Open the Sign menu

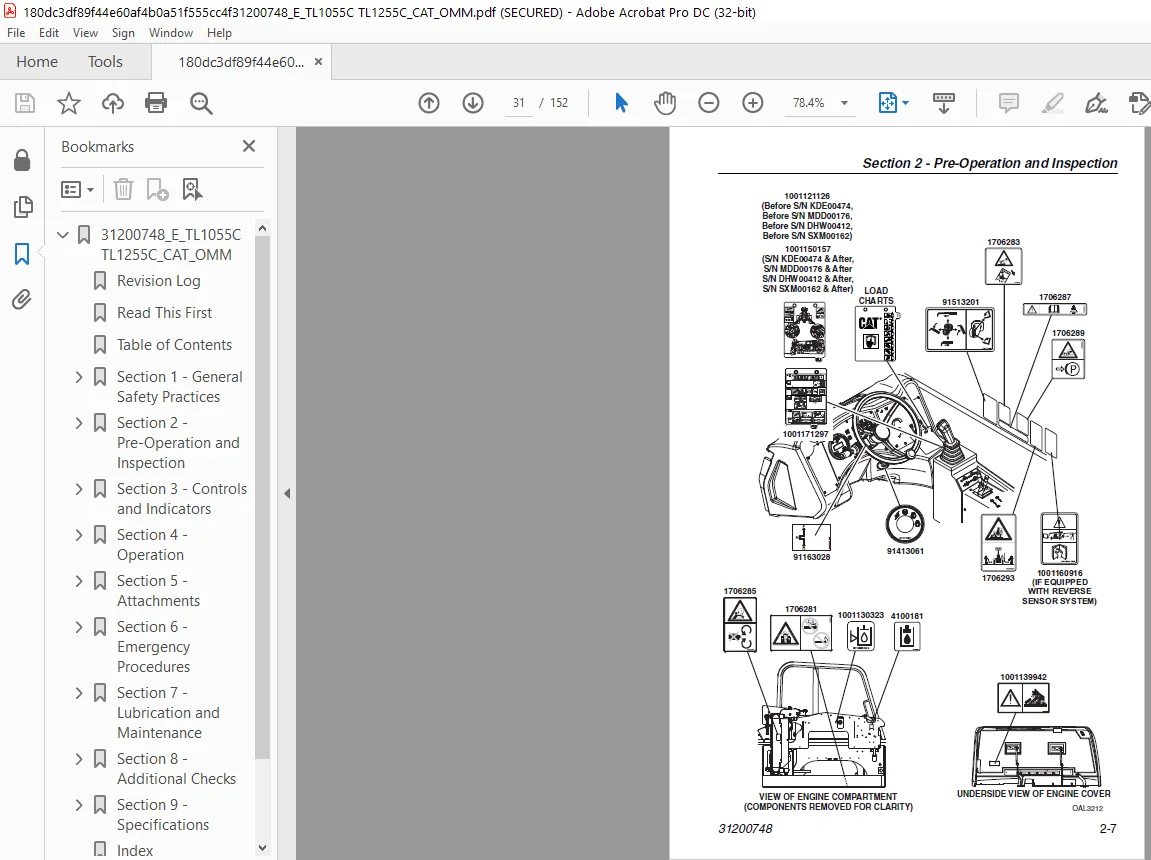point(123,33)
